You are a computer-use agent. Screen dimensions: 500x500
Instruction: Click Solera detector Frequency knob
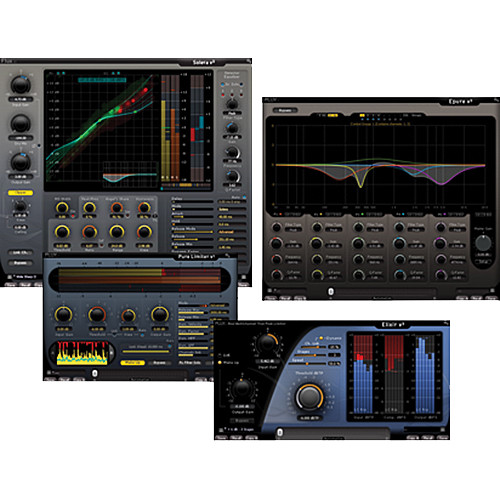pos(232,152)
